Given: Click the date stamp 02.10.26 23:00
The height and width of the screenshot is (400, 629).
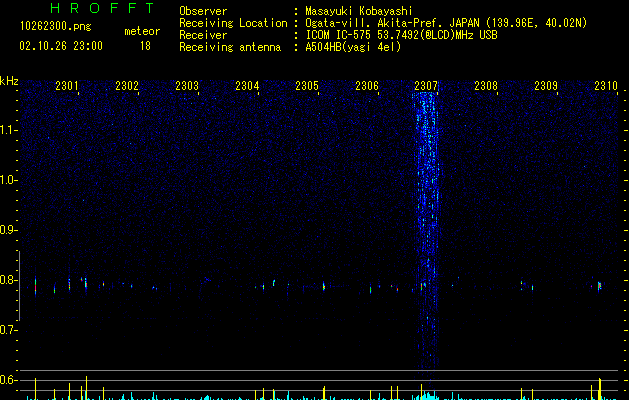Looking at the screenshot, I should tap(61, 46).
